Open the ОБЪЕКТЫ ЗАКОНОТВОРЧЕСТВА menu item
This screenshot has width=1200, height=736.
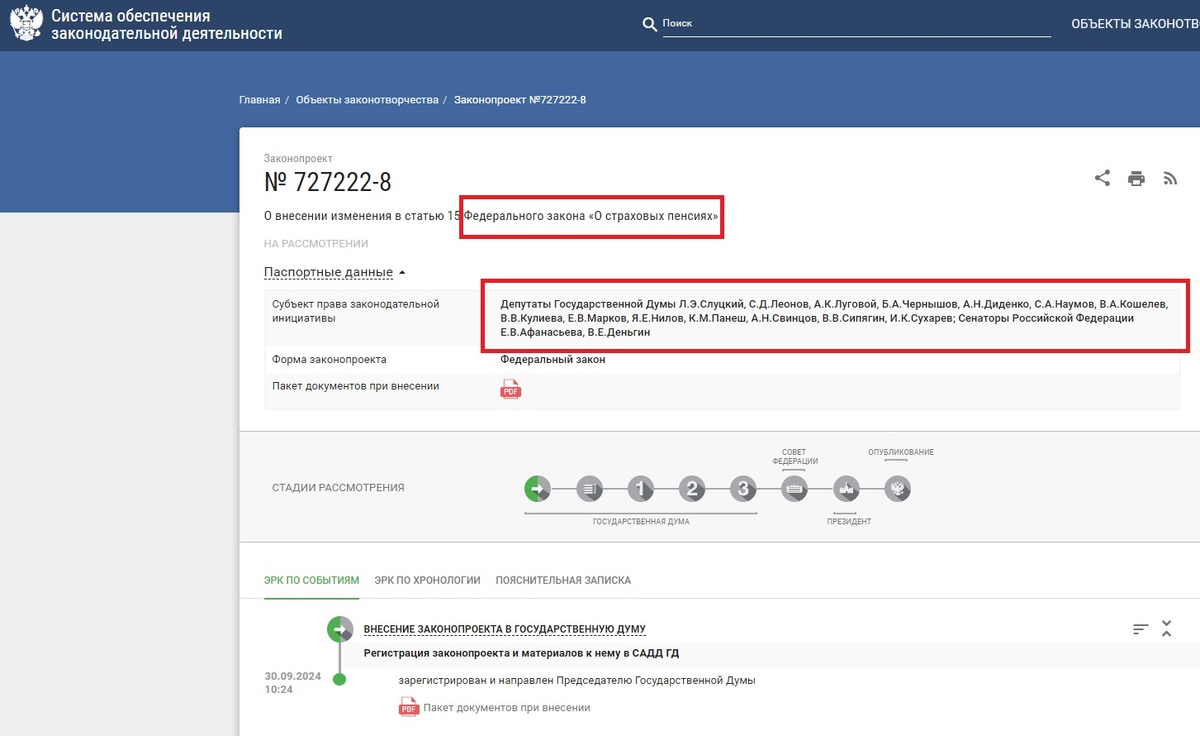(x=1130, y=20)
